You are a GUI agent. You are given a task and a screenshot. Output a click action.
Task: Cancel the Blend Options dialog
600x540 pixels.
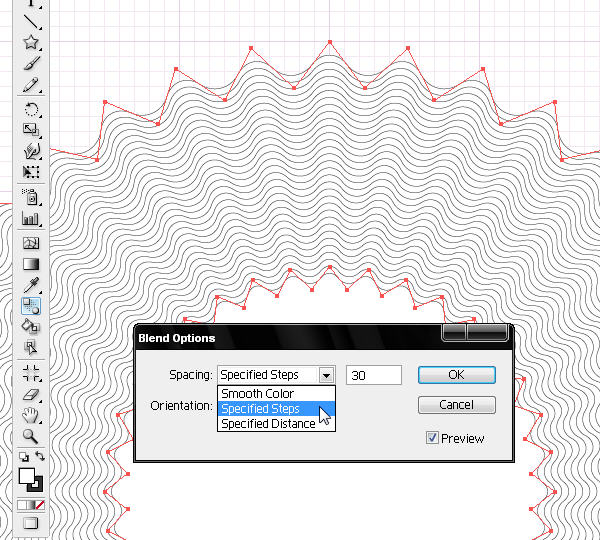click(457, 405)
